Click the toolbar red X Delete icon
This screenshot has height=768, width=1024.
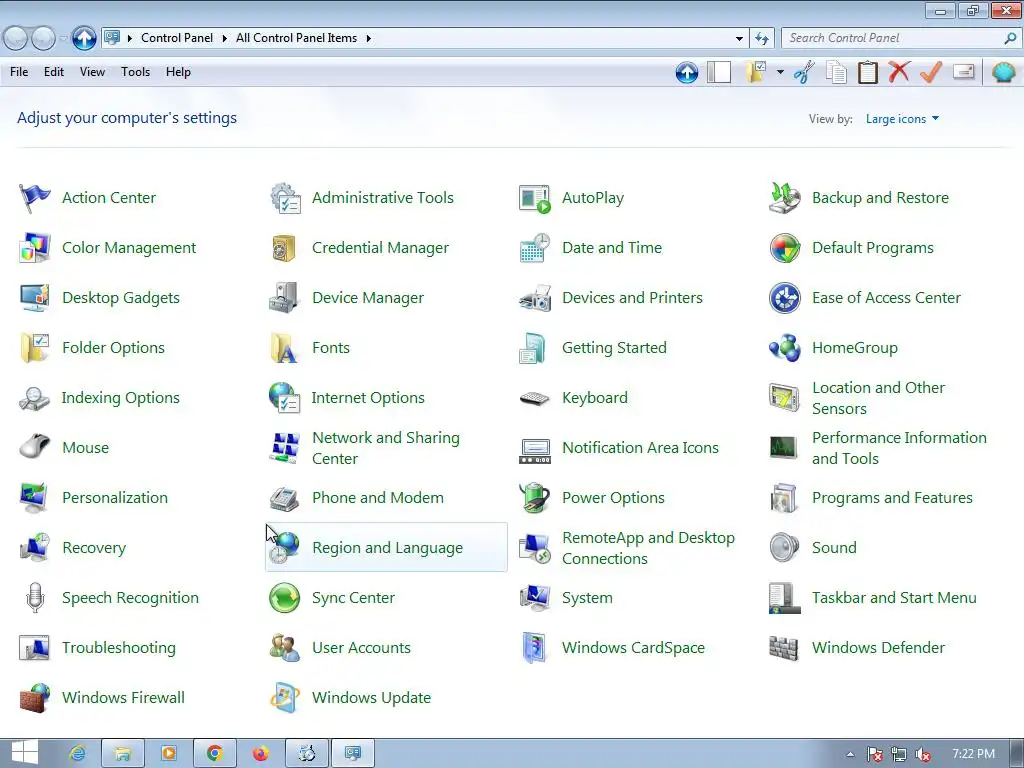(x=899, y=72)
